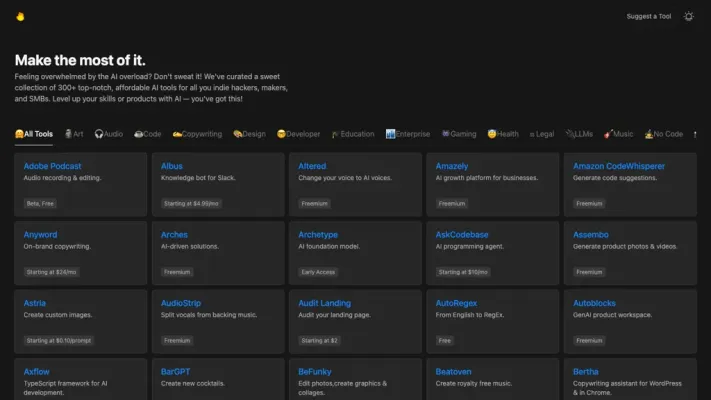Click the Freemium tag on Altered card
The width and height of the screenshot is (711, 400).
(314, 203)
